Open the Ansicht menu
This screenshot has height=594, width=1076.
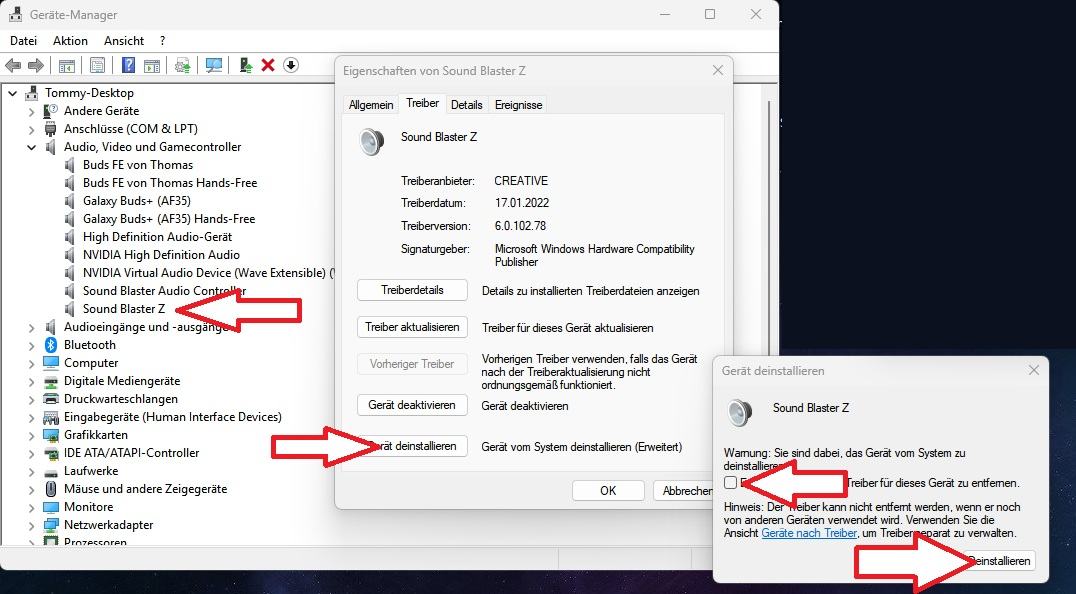click(x=124, y=41)
